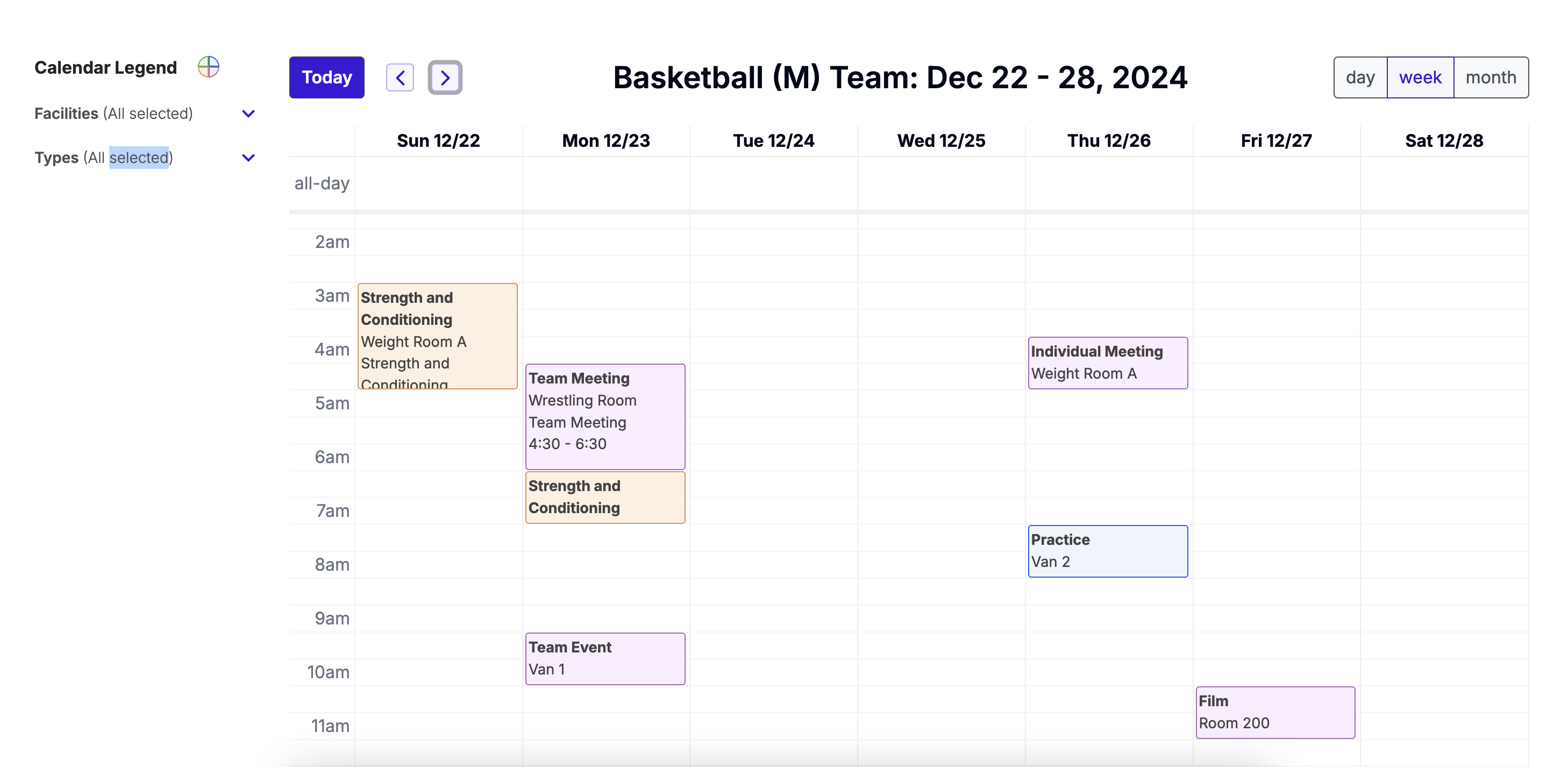This screenshot has width=1568, height=767.
Task: Switch calendar to month view
Action: 1491,77
